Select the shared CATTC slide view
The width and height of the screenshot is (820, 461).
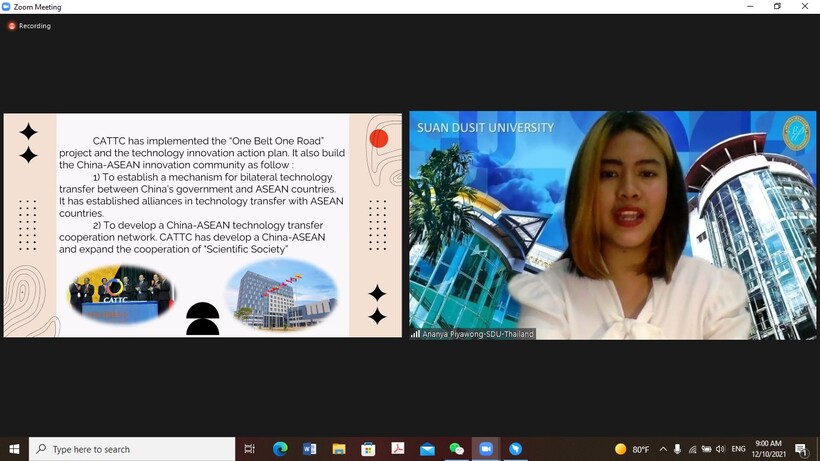click(x=203, y=225)
